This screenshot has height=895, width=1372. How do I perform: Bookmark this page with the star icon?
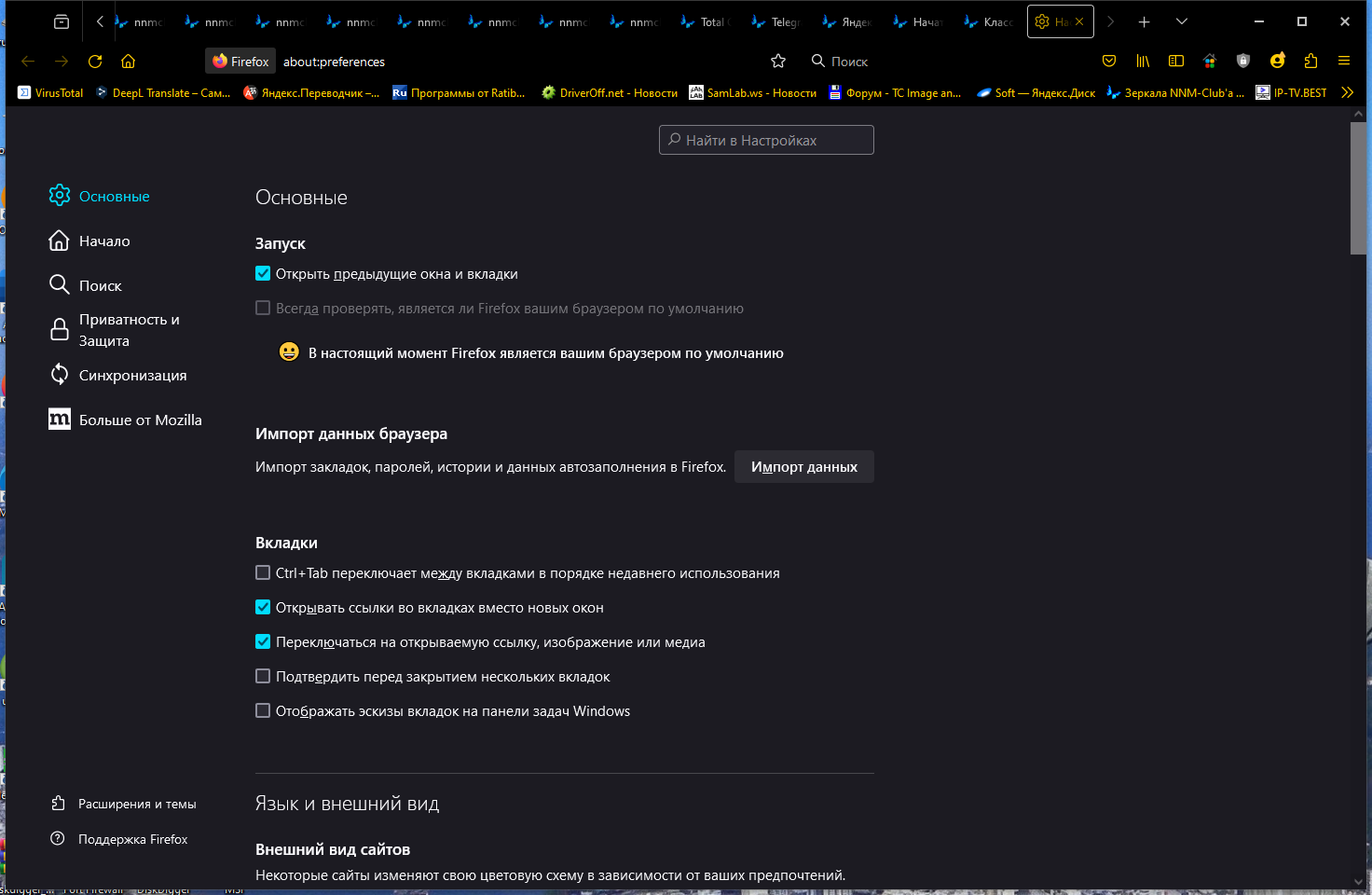[778, 62]
